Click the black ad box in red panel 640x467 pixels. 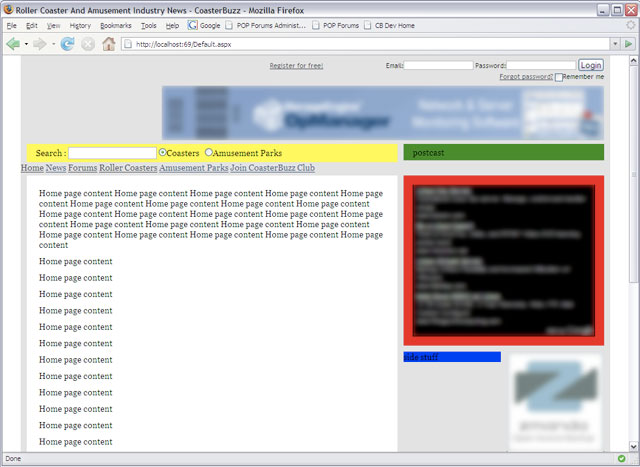point(504,260)
